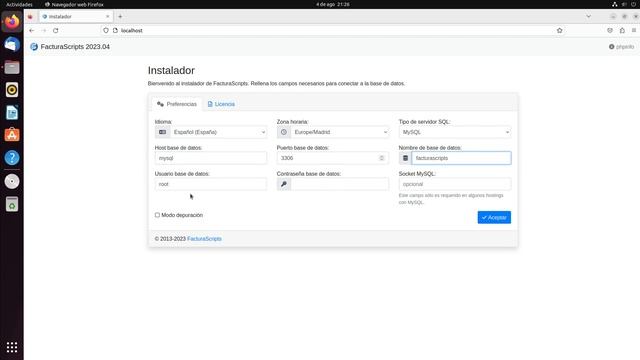Select the Preferencias tab
Image resolution: width=640 pixels, height=360 pixels.
(x=177, y=104)
